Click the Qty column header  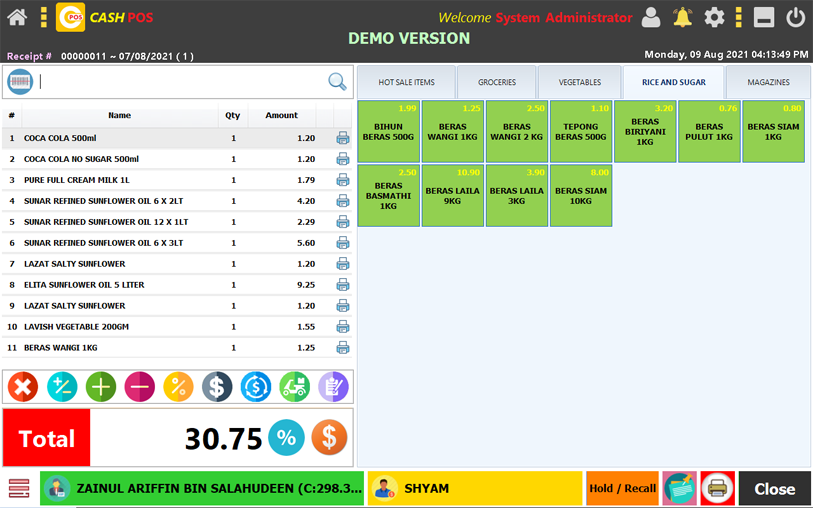click(x=233, y=115)
